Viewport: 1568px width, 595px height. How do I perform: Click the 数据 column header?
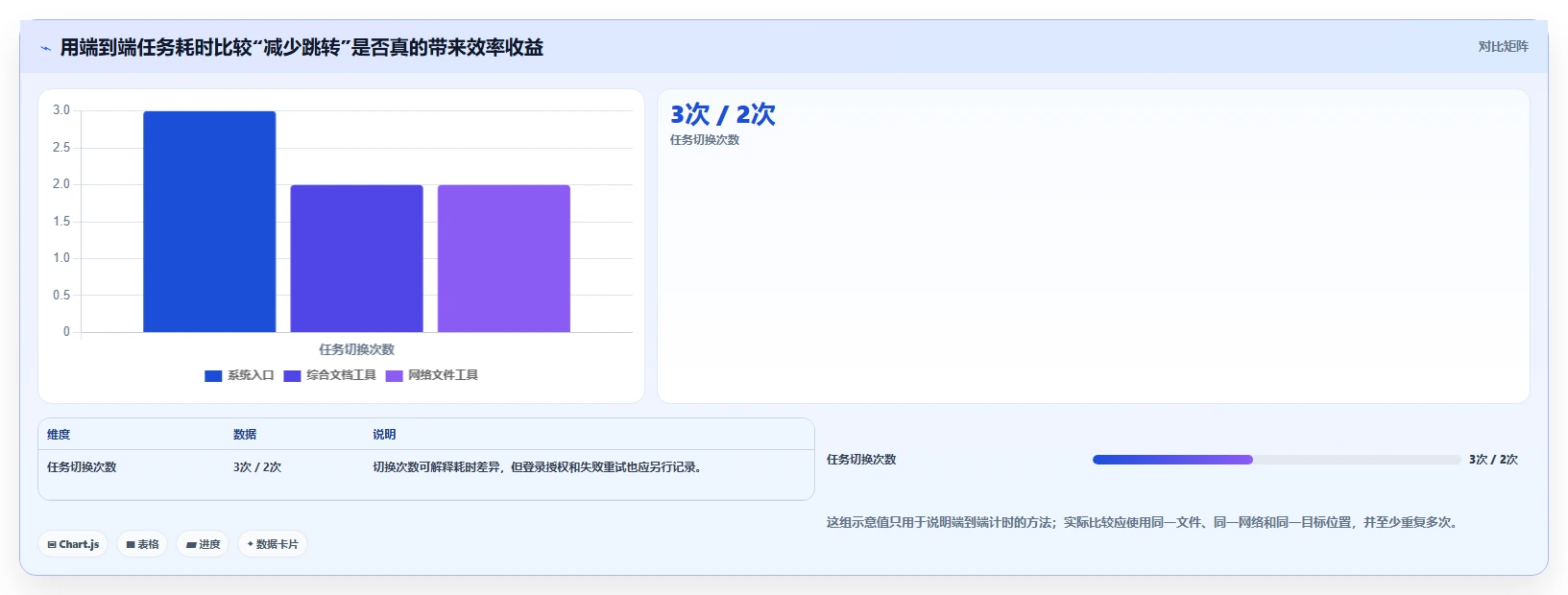[245, 435]
